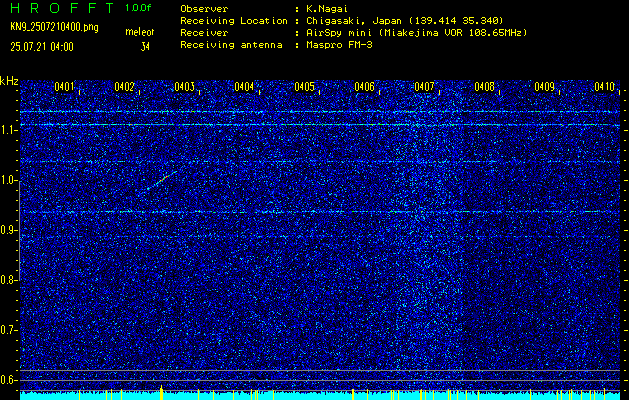629x400 pixels.
Task: Click the HROFFT program title
Action: [62, 8]
